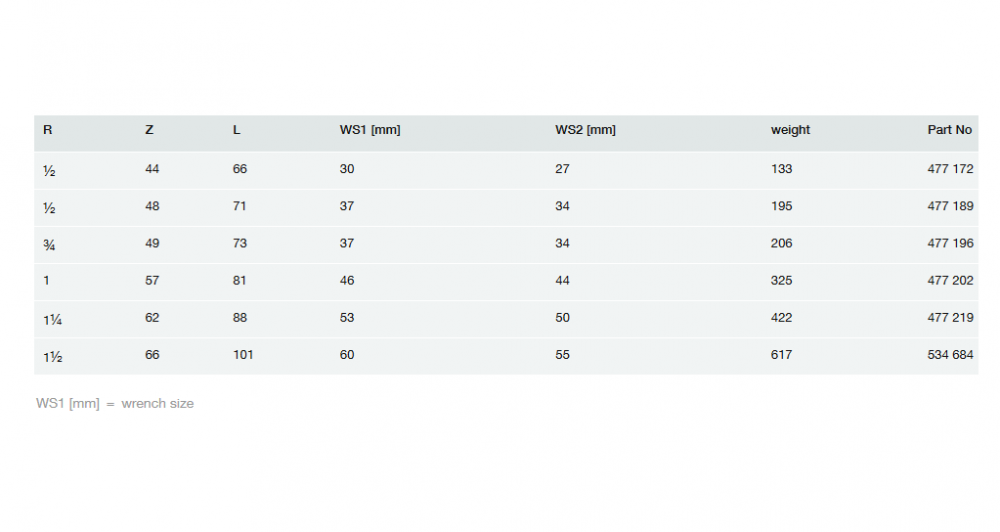Select part number 477 219
1000x532 pixels.
950,318
